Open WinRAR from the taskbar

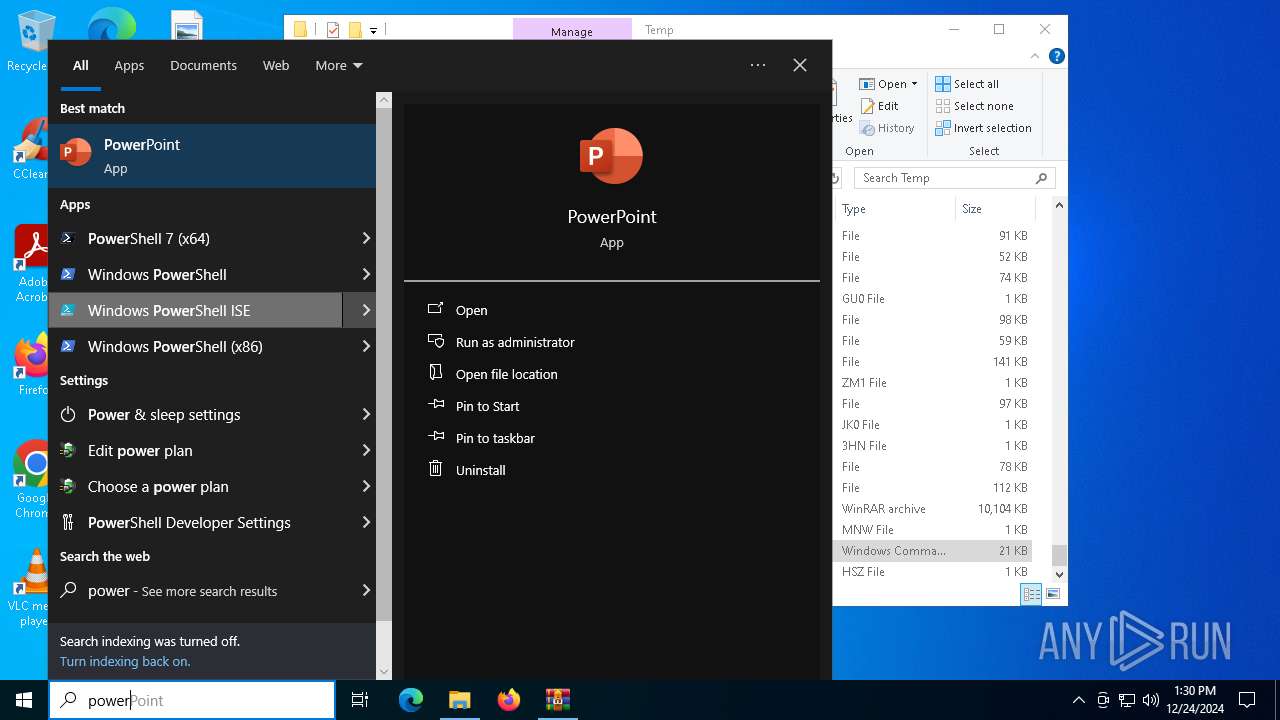557,700
